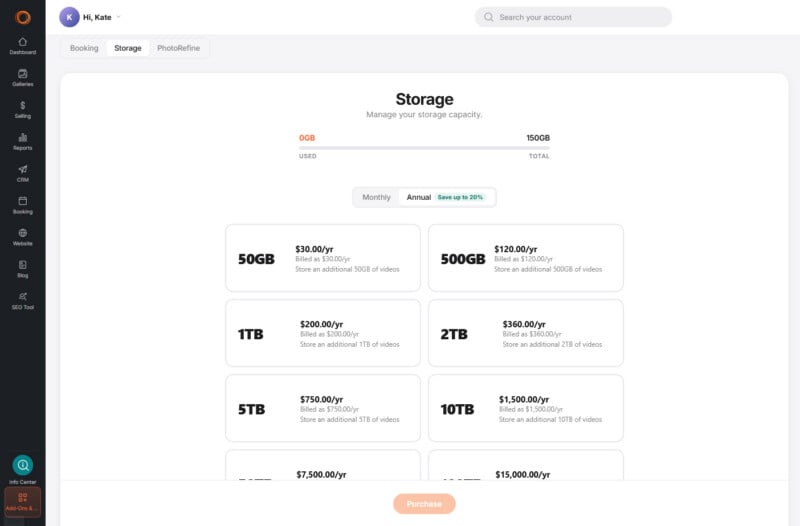Screen dimensions: 800x526
Task: Click the Storage page heading
Action: click(424, 99)
